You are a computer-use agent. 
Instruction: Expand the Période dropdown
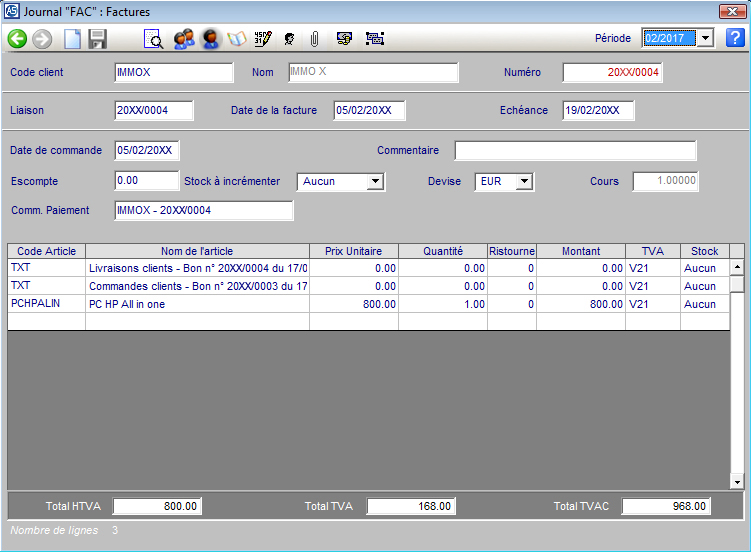[x=705, y=38]
